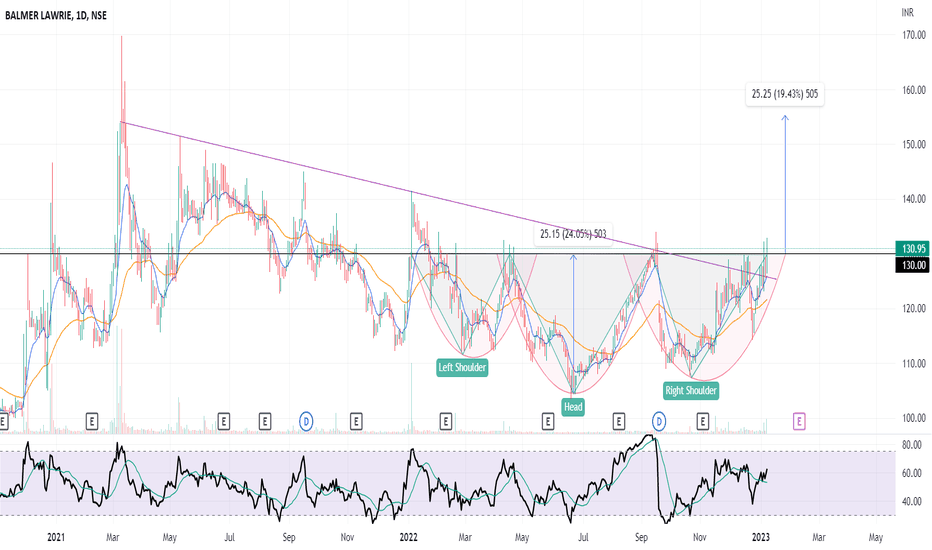Click the Head label

(573, 407)
